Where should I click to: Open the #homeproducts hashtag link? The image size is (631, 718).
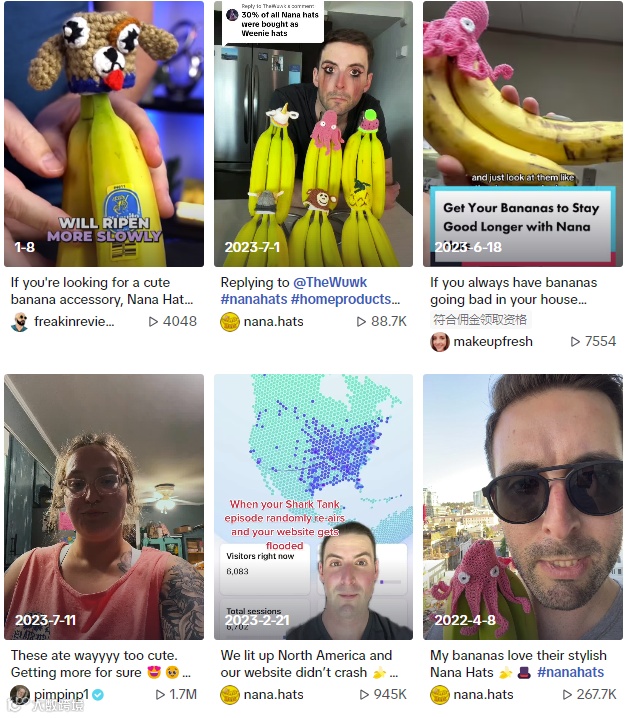345,299
